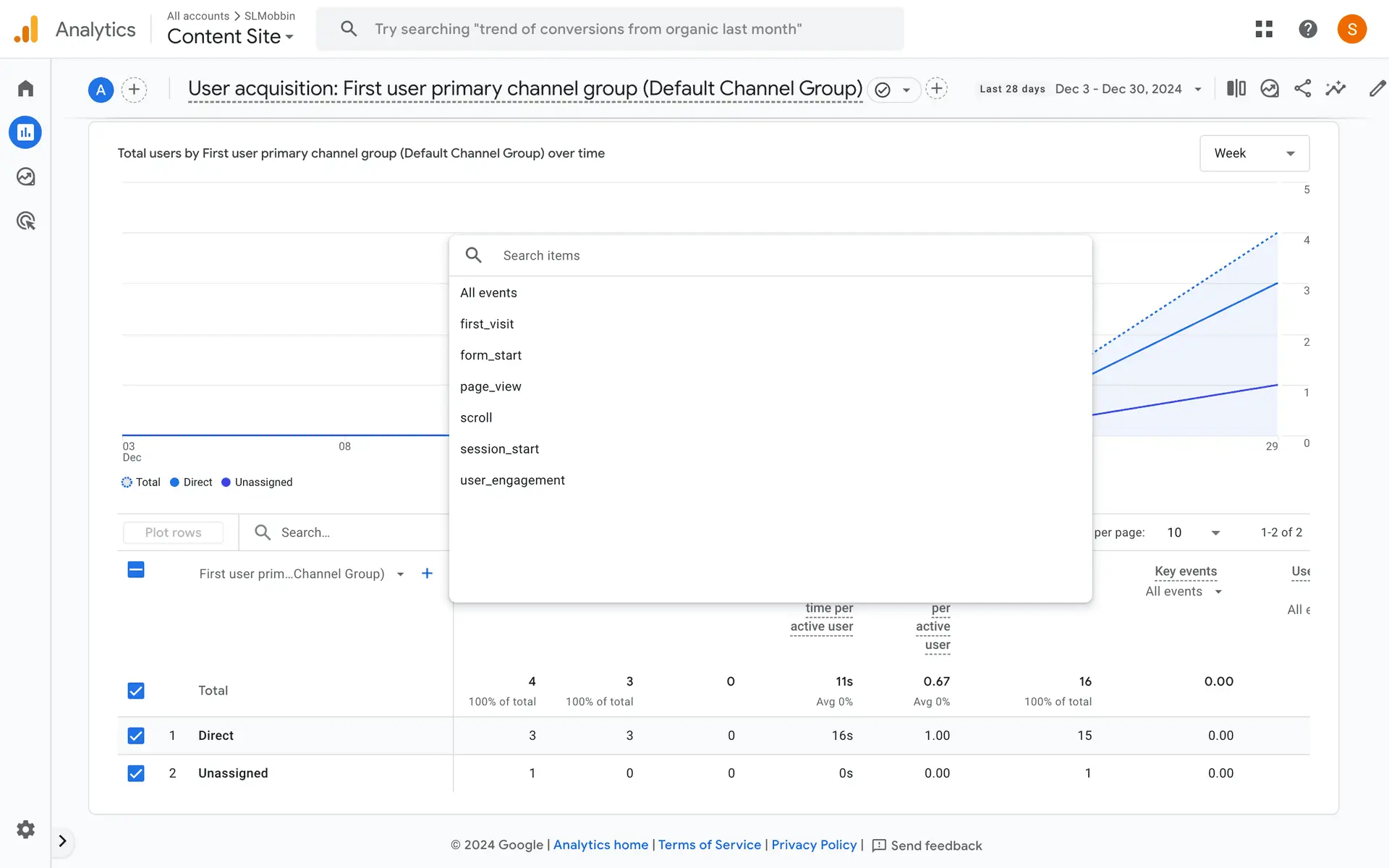Open the Explore icon in sidebar
This screenshot has width=1389, height=868.
click(25, 176)
